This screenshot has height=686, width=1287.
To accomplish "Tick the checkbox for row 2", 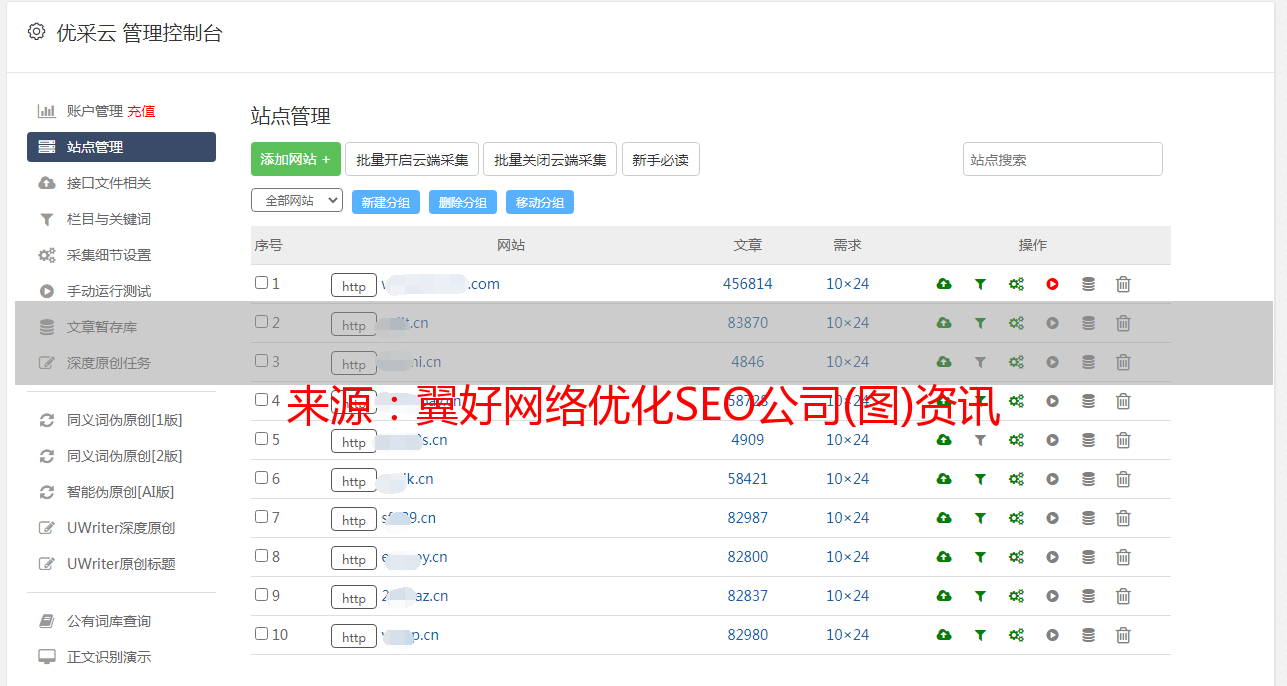I will 261,322.
